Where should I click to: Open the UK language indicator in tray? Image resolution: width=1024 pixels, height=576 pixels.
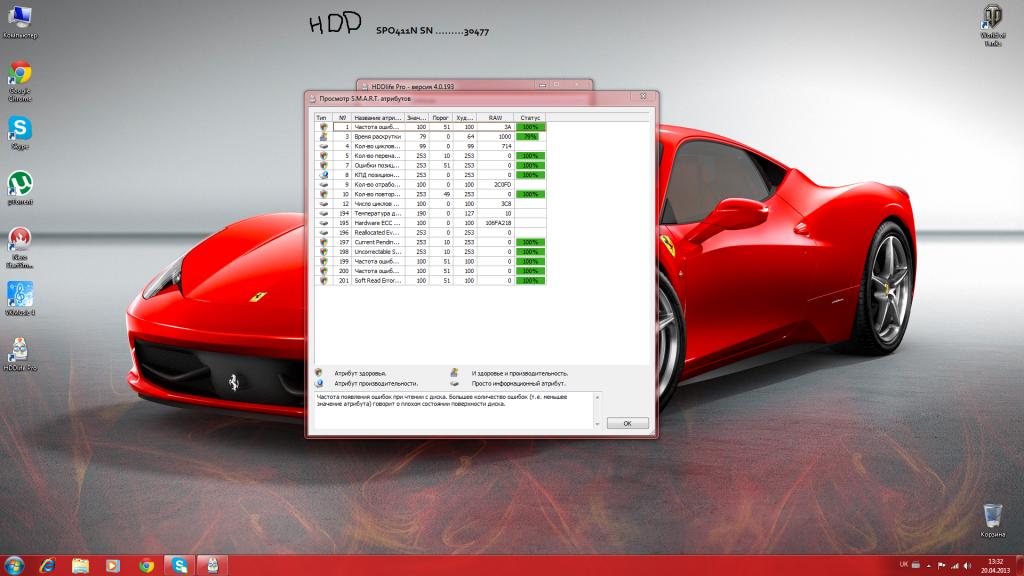point(904,564)
